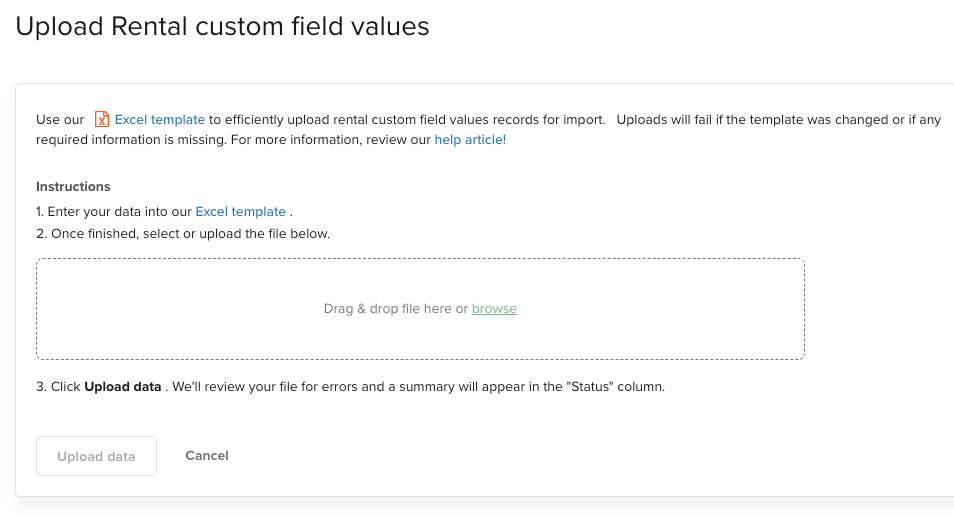Click the Upload data button
Viewport: 954px width, 514px height.
(96, 456)
